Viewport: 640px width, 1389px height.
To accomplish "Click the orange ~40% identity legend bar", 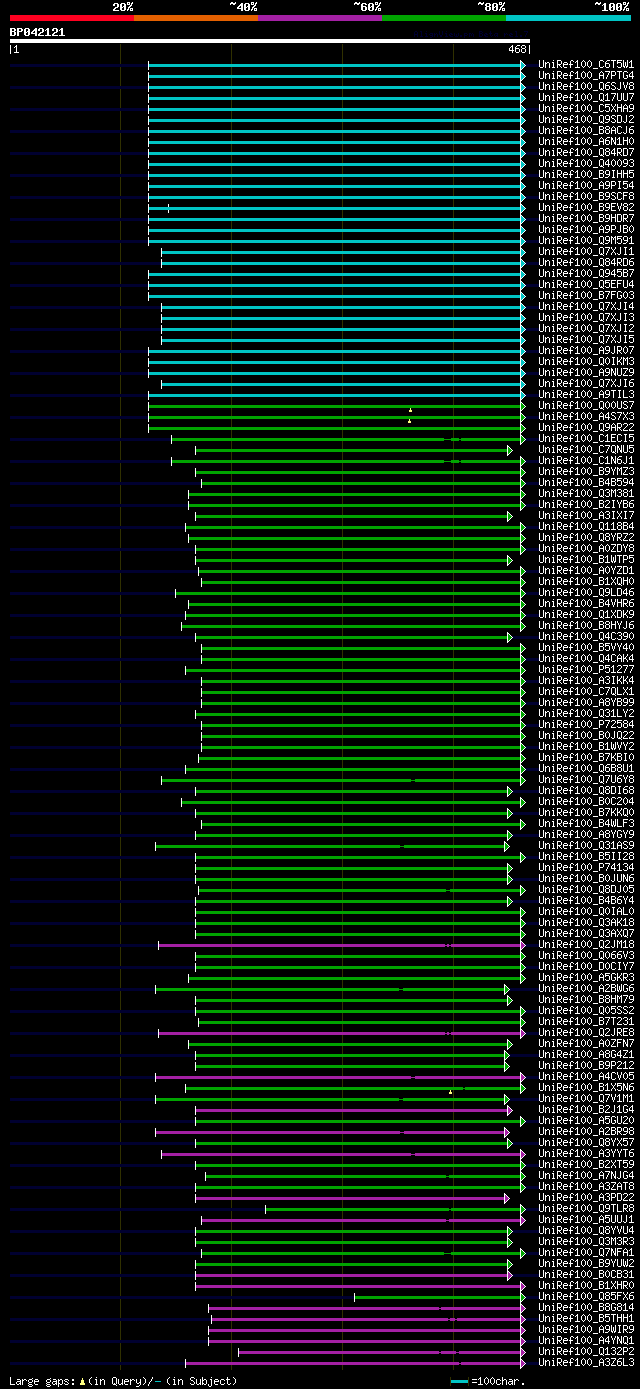I will [195, 18].
